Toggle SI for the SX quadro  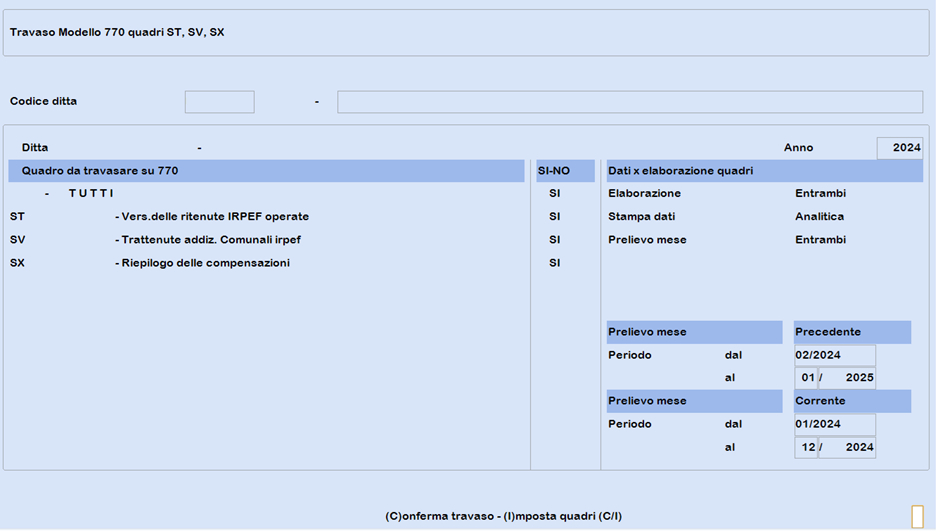554,263
